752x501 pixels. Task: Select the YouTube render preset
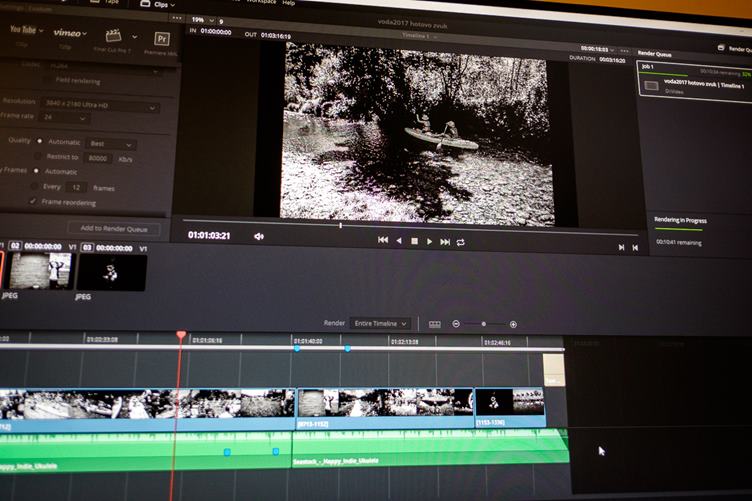coord(23,30)
